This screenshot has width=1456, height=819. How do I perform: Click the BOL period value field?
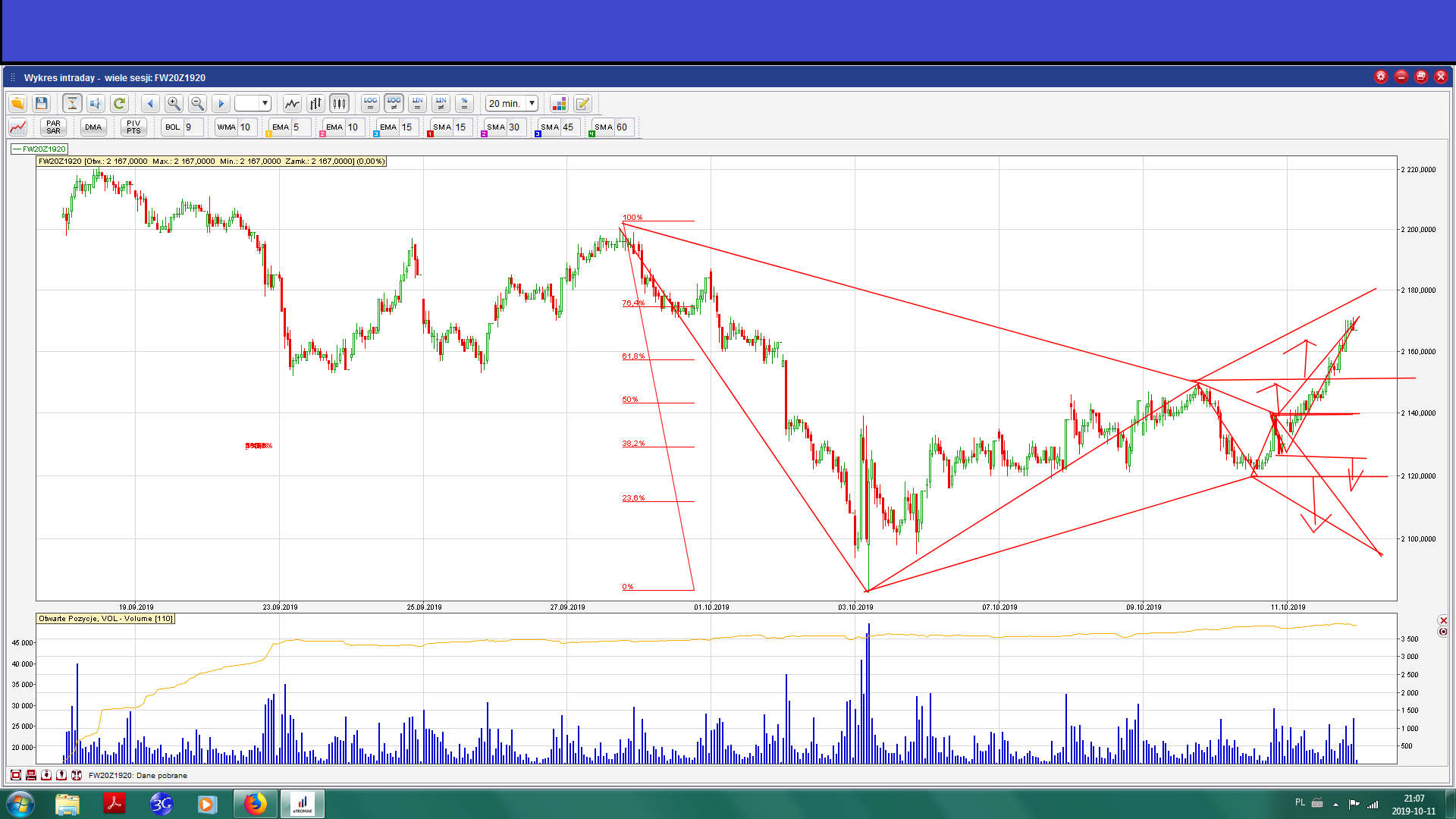tap(193, 127)
